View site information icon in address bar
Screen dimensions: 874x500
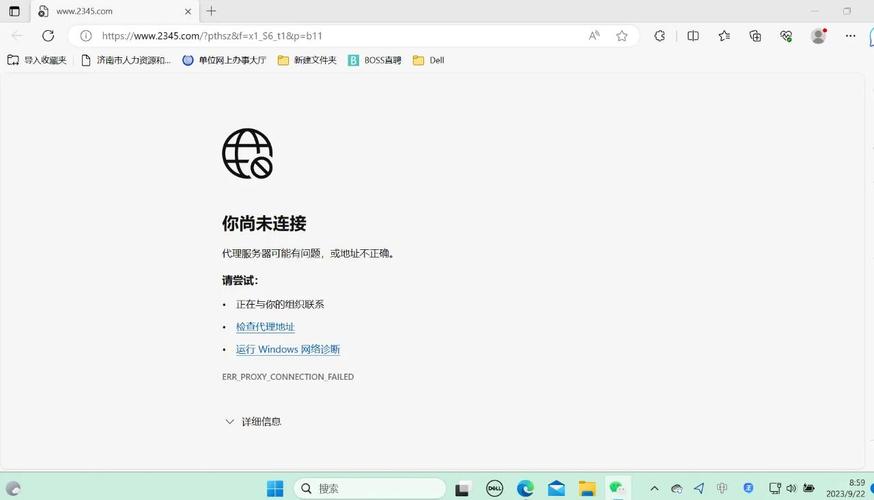click(86, 36)
